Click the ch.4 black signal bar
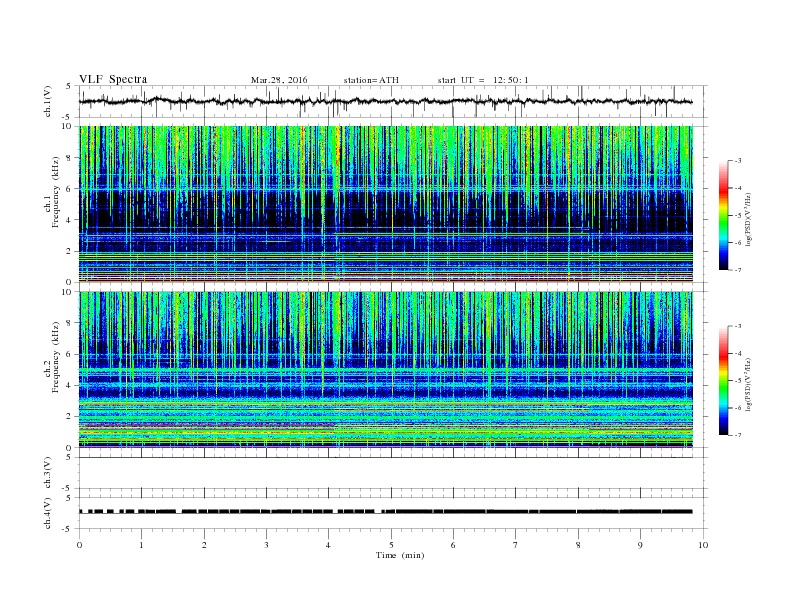Viewport: 792px width, 612px height. [385, 512]
